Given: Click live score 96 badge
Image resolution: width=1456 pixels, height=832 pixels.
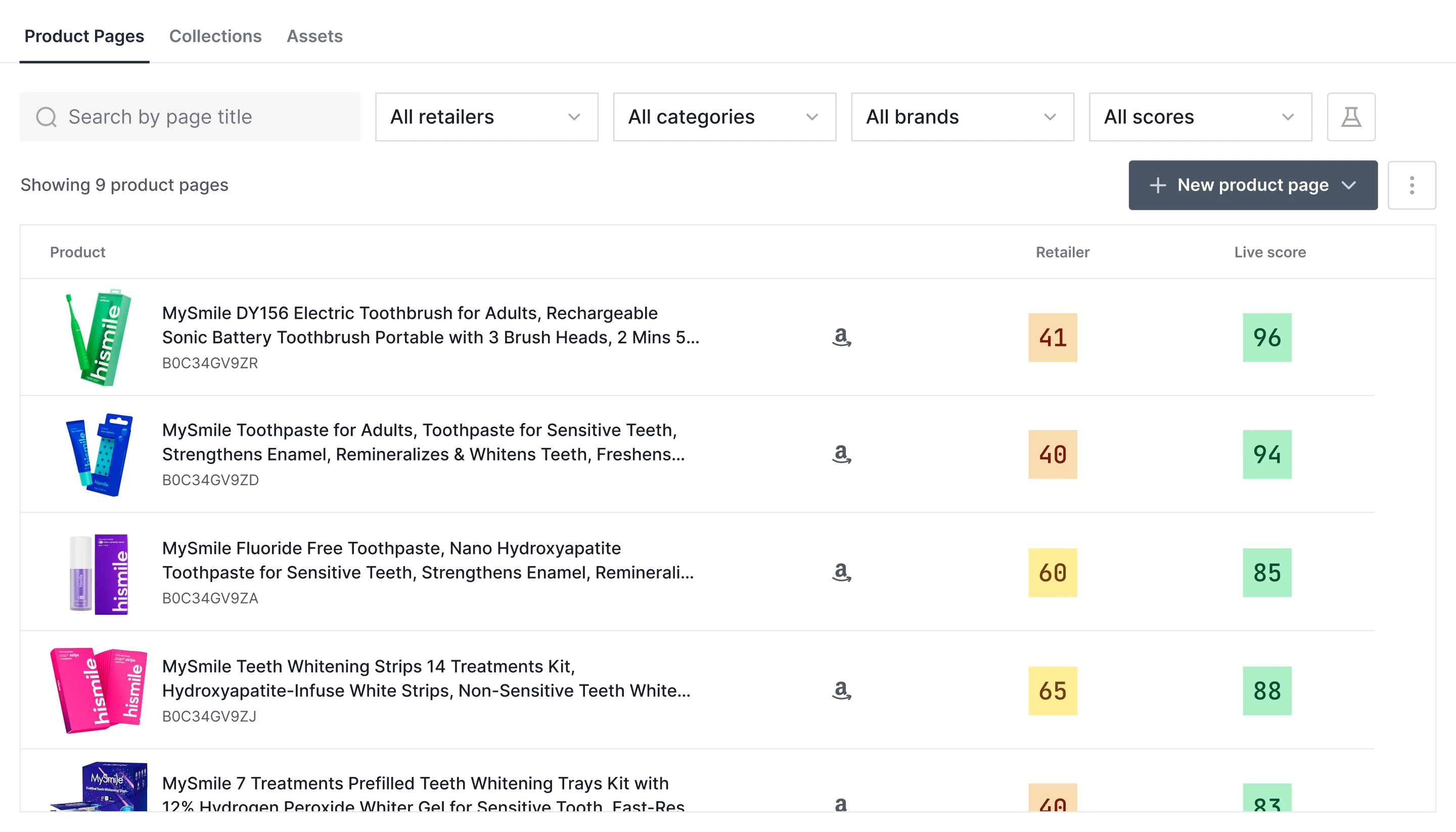Looking at the screenshot, I should tap(1267, 337).
